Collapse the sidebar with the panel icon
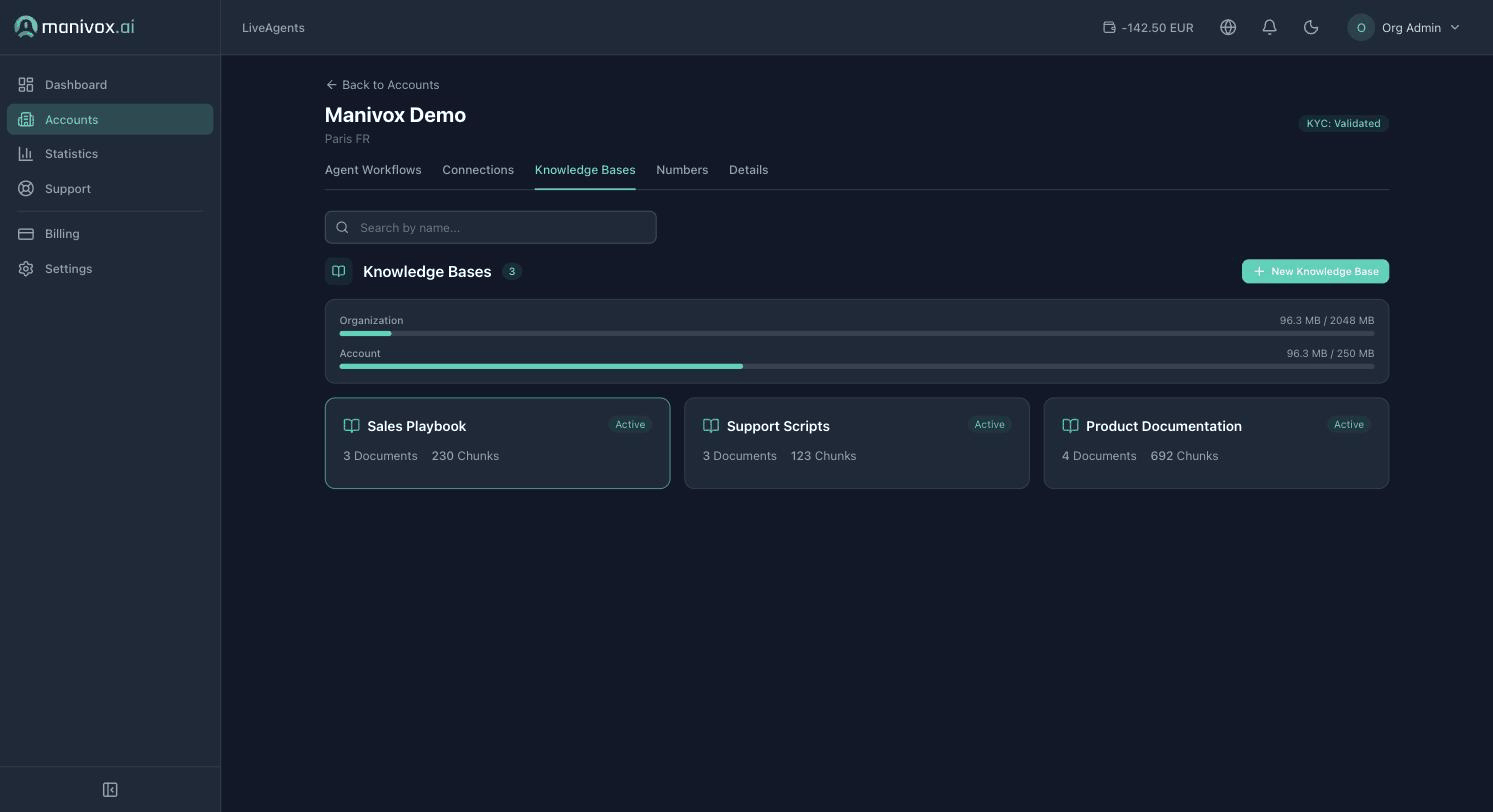 coord(110,790)
